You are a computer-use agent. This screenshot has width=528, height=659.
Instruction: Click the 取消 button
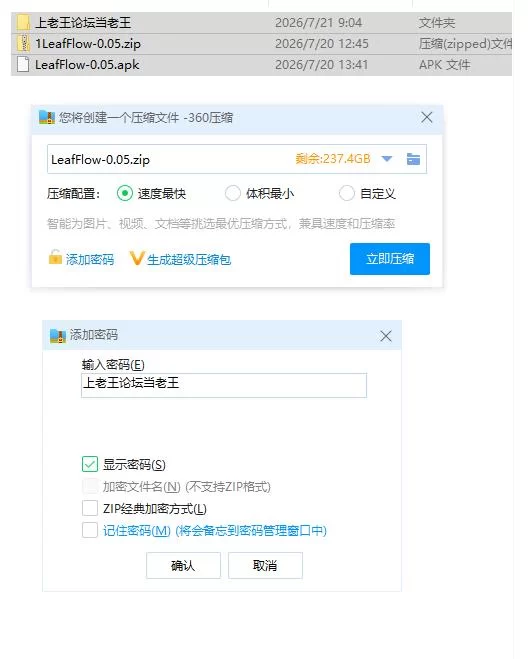click(265, 565)
